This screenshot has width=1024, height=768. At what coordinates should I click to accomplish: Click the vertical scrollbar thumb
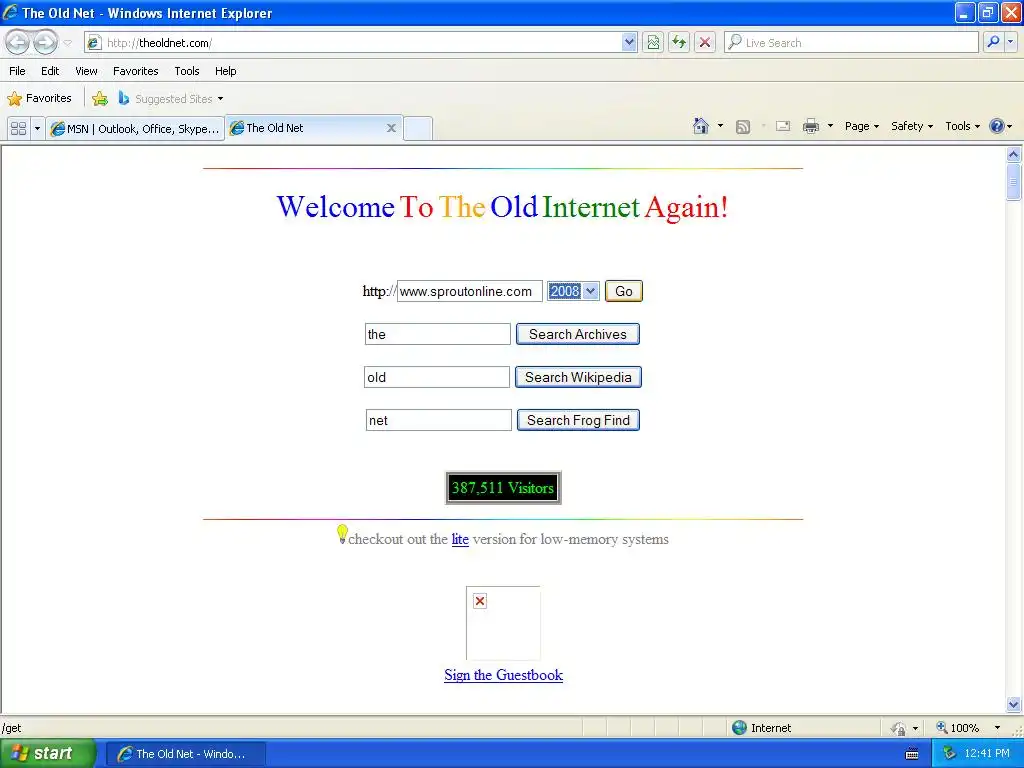click(x=1014, y=182)
